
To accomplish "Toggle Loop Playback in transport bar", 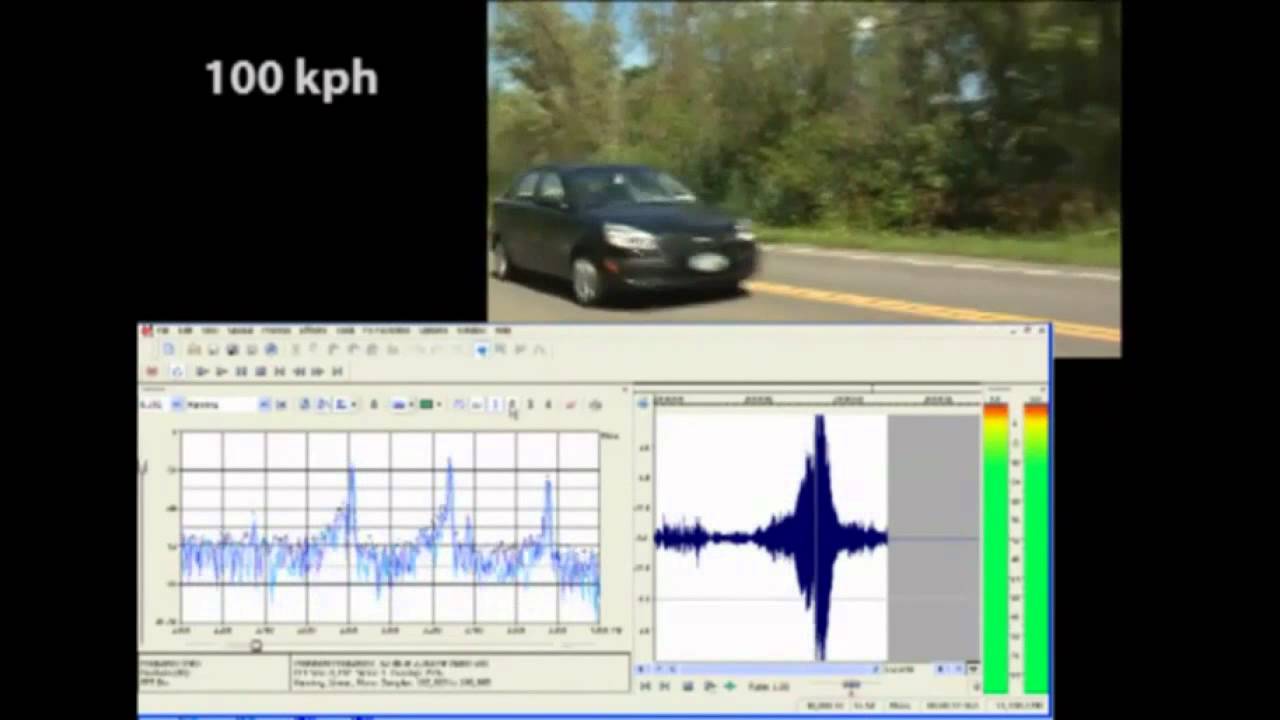I will tap(177, 371).
